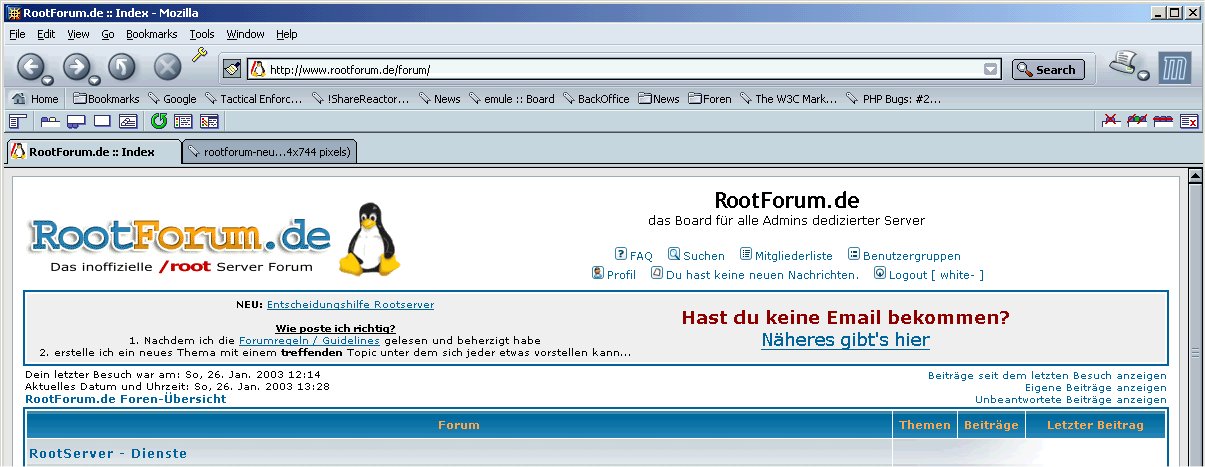The height and width of the screenshot is (467, 1205).
Task: Click the Back navigation button
Action: (x=31, y=67)
